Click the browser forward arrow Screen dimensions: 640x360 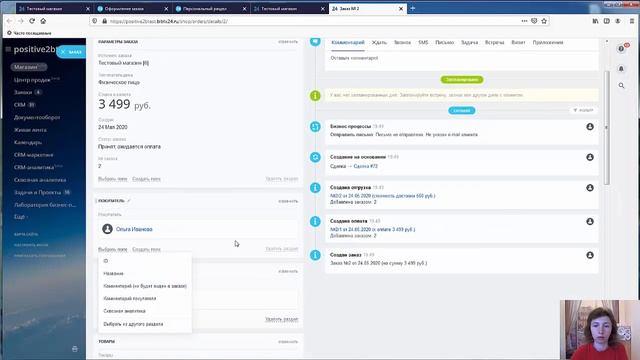point(20,21)
